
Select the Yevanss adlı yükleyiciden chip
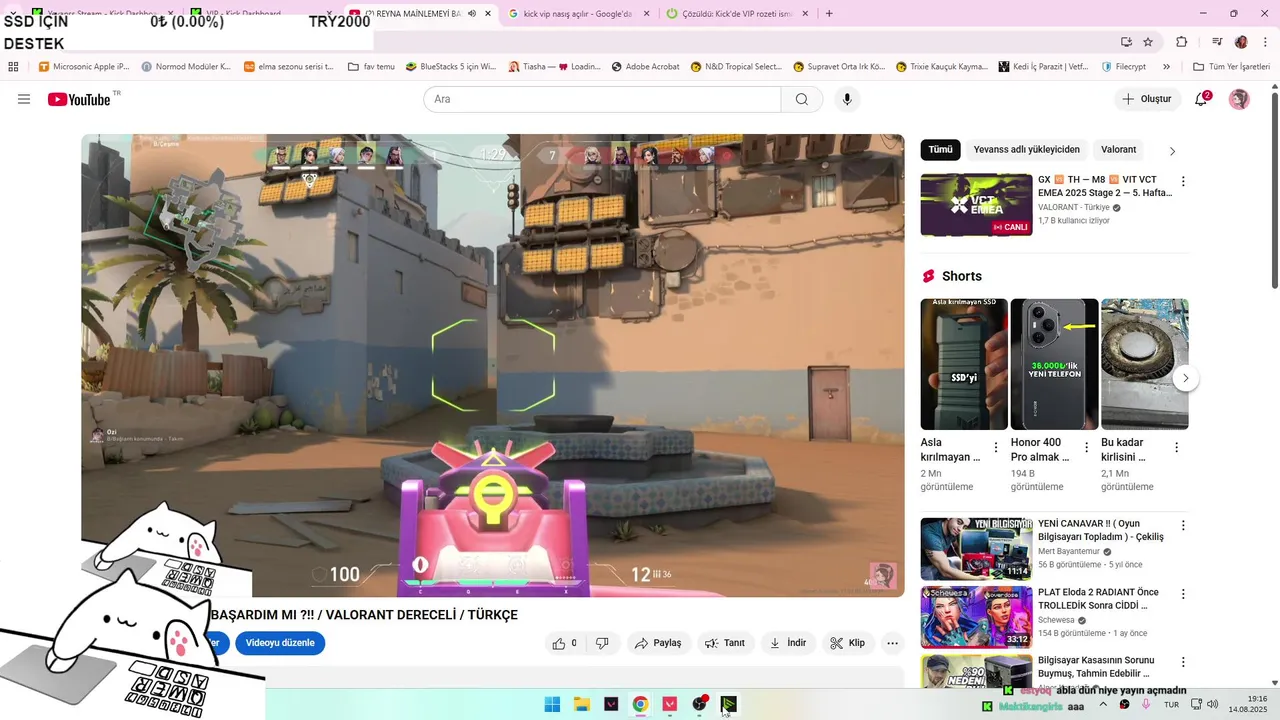click(x=1027, y=150)
